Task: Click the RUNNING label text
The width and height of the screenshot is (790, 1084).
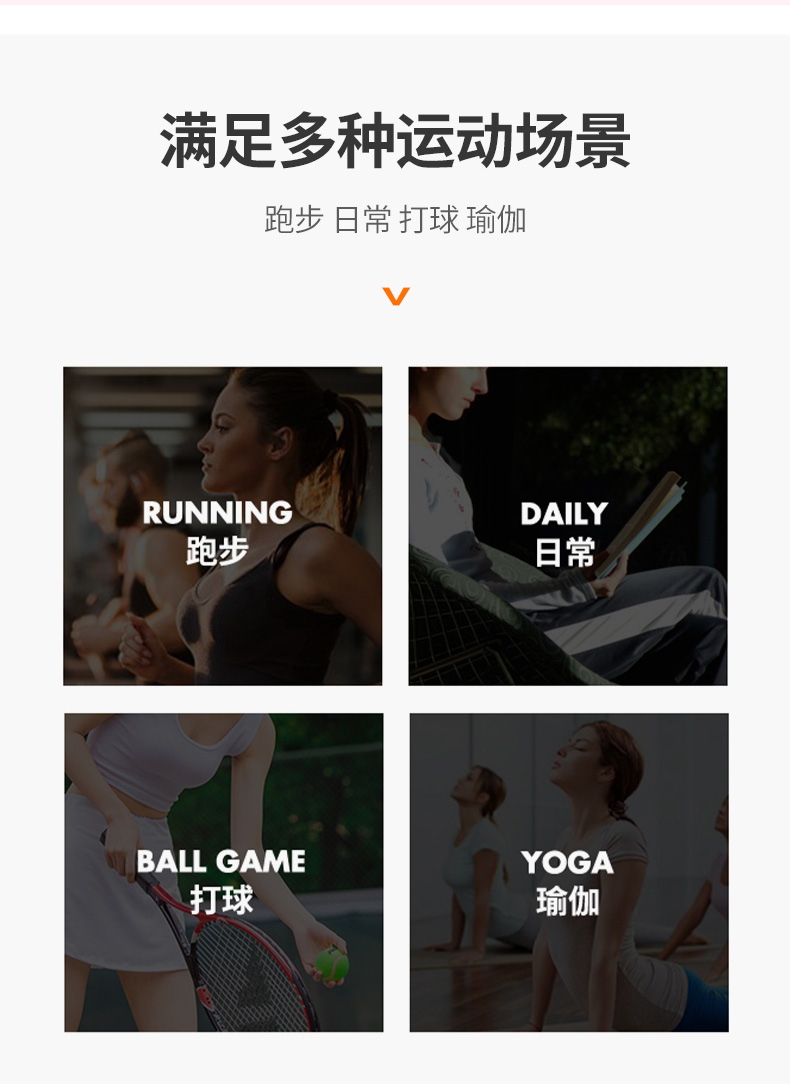Action: [x=218, y=513]
